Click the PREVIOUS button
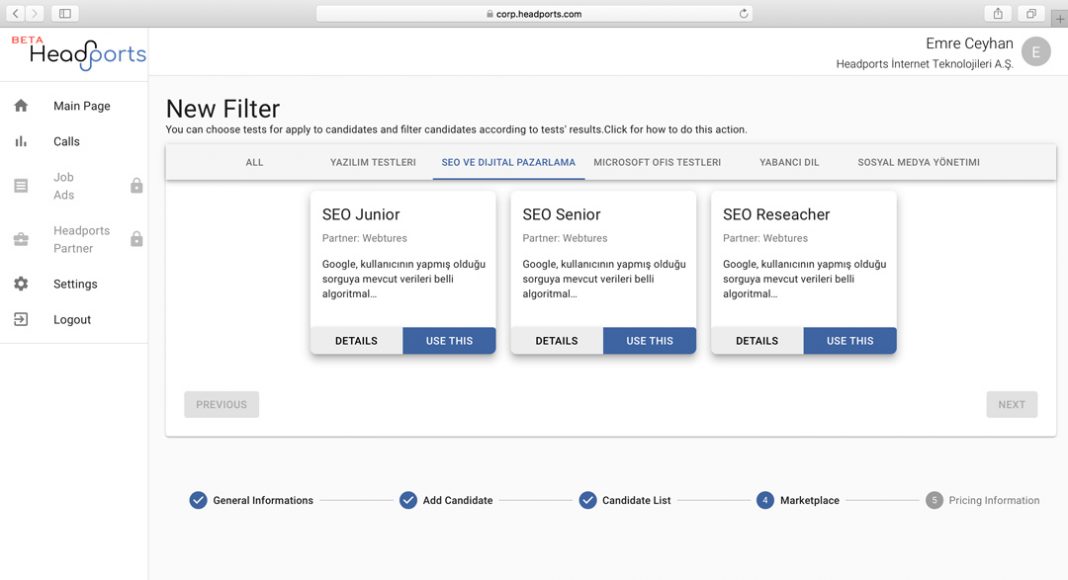Screen dimensions: 1068x580 pos(221,404)
